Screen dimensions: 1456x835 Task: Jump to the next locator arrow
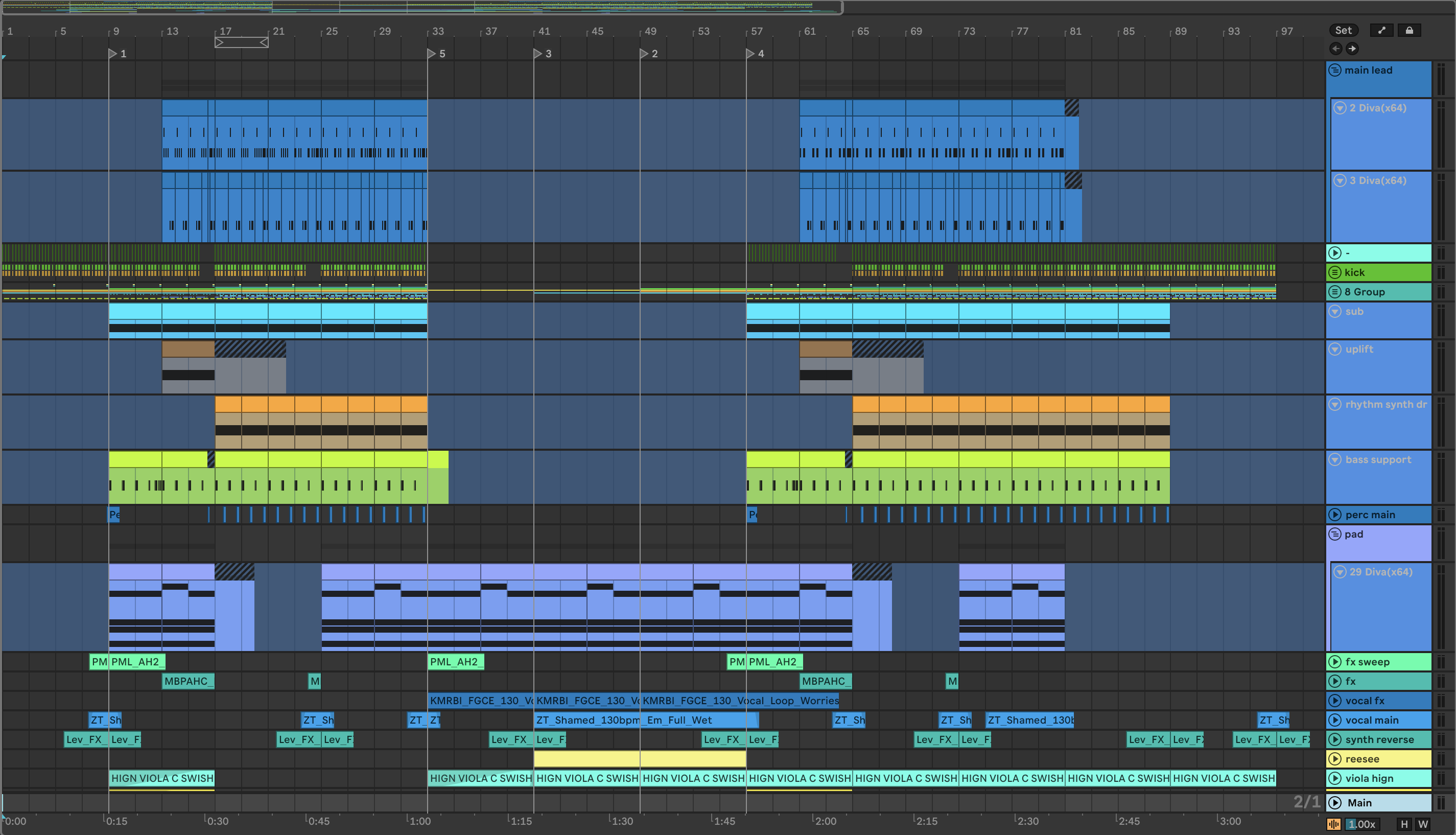(1352, 49)
